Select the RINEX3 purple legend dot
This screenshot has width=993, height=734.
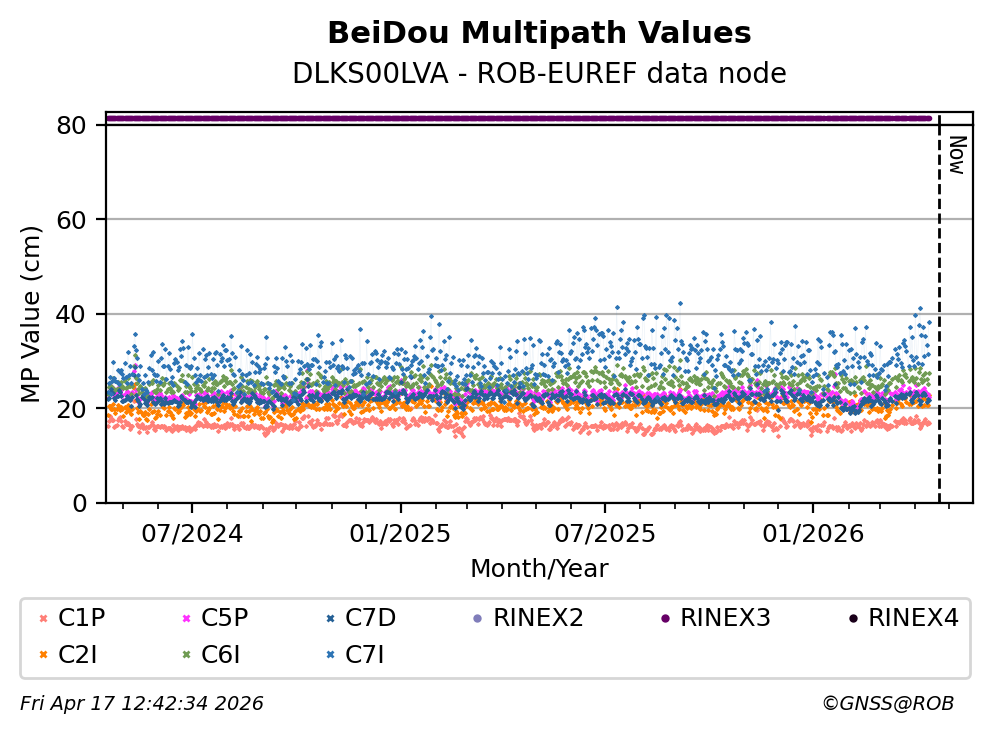pyautogui.click(x=664, y=618)
